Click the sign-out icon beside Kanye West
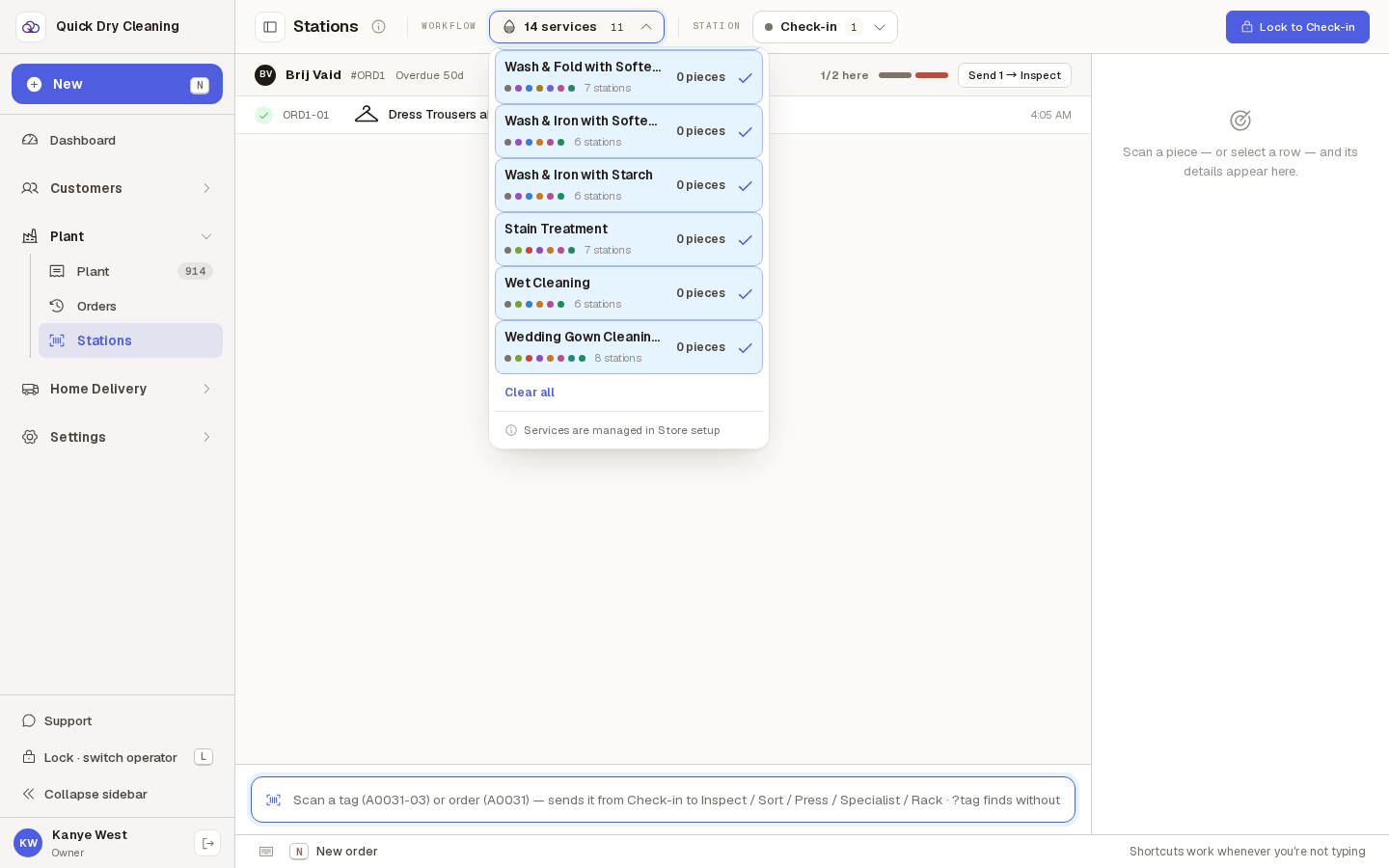Viewport: 1389px width, 868px height. pos(207,843)
